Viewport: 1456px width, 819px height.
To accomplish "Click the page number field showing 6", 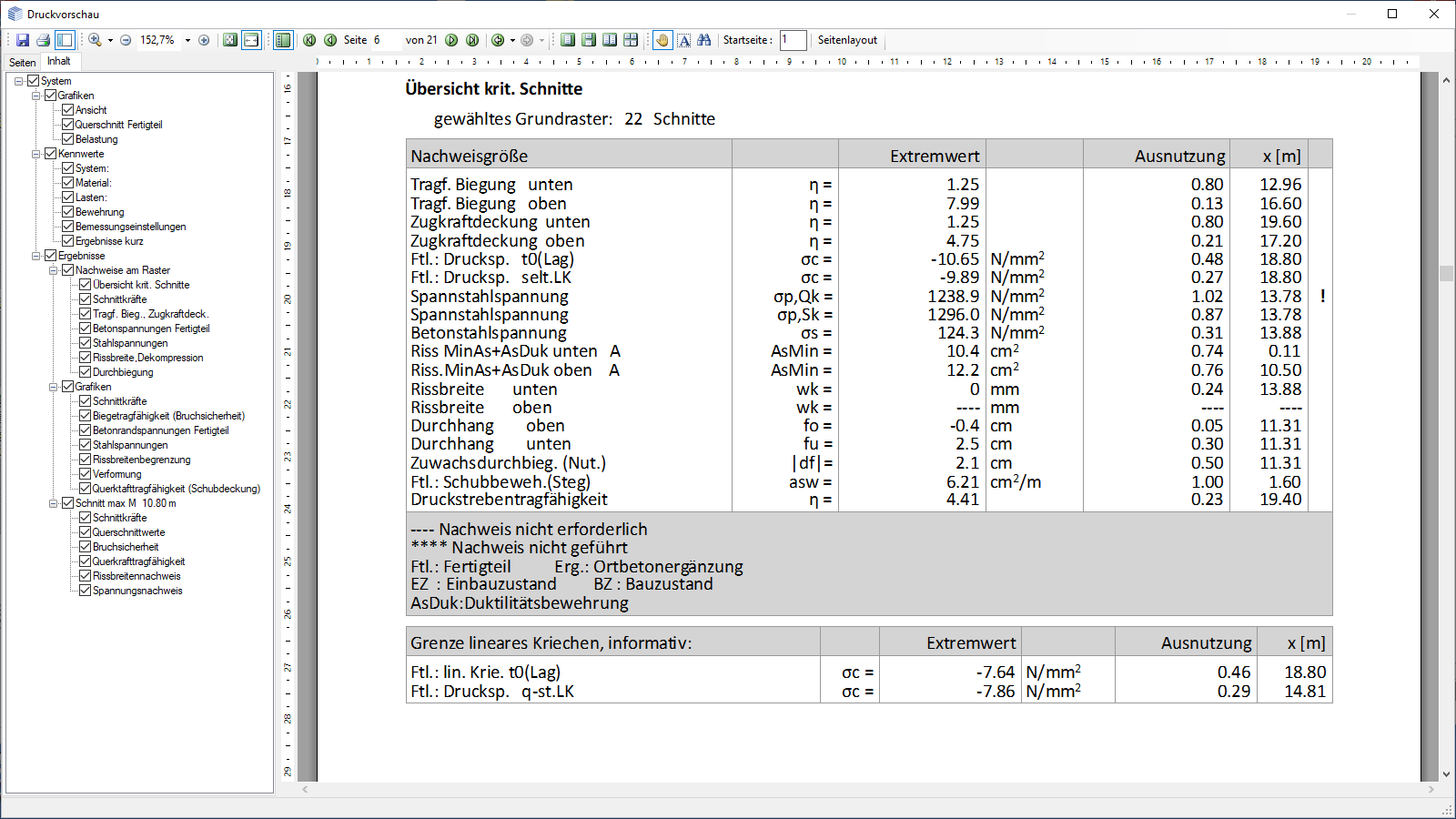I will click(x=386, y=40).
